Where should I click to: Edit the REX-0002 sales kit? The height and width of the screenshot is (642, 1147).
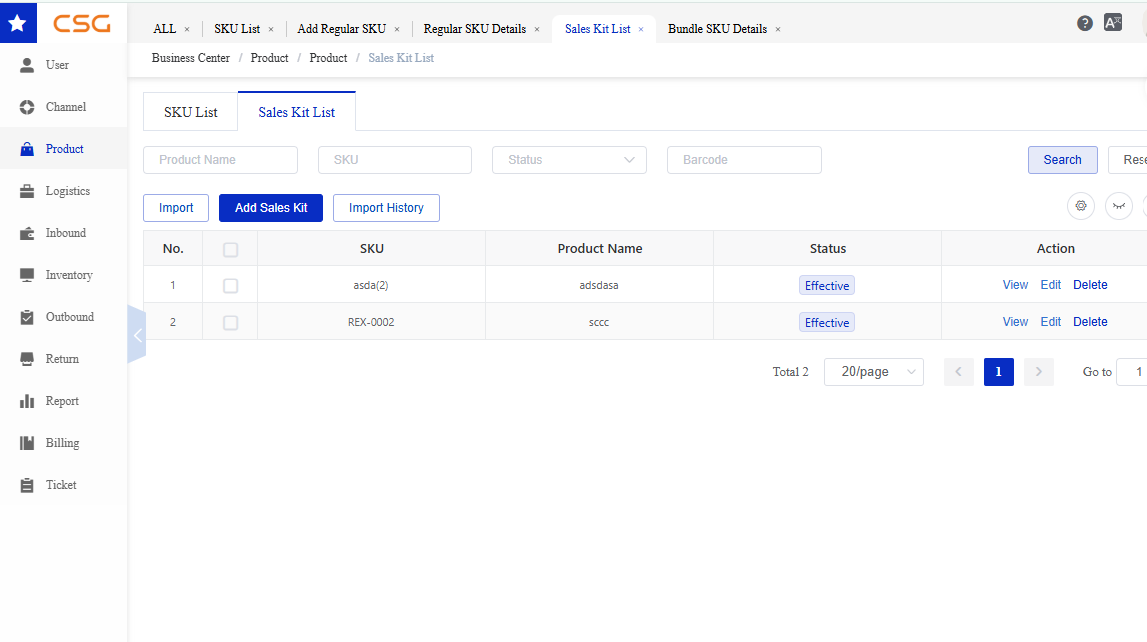[1050, 322]
